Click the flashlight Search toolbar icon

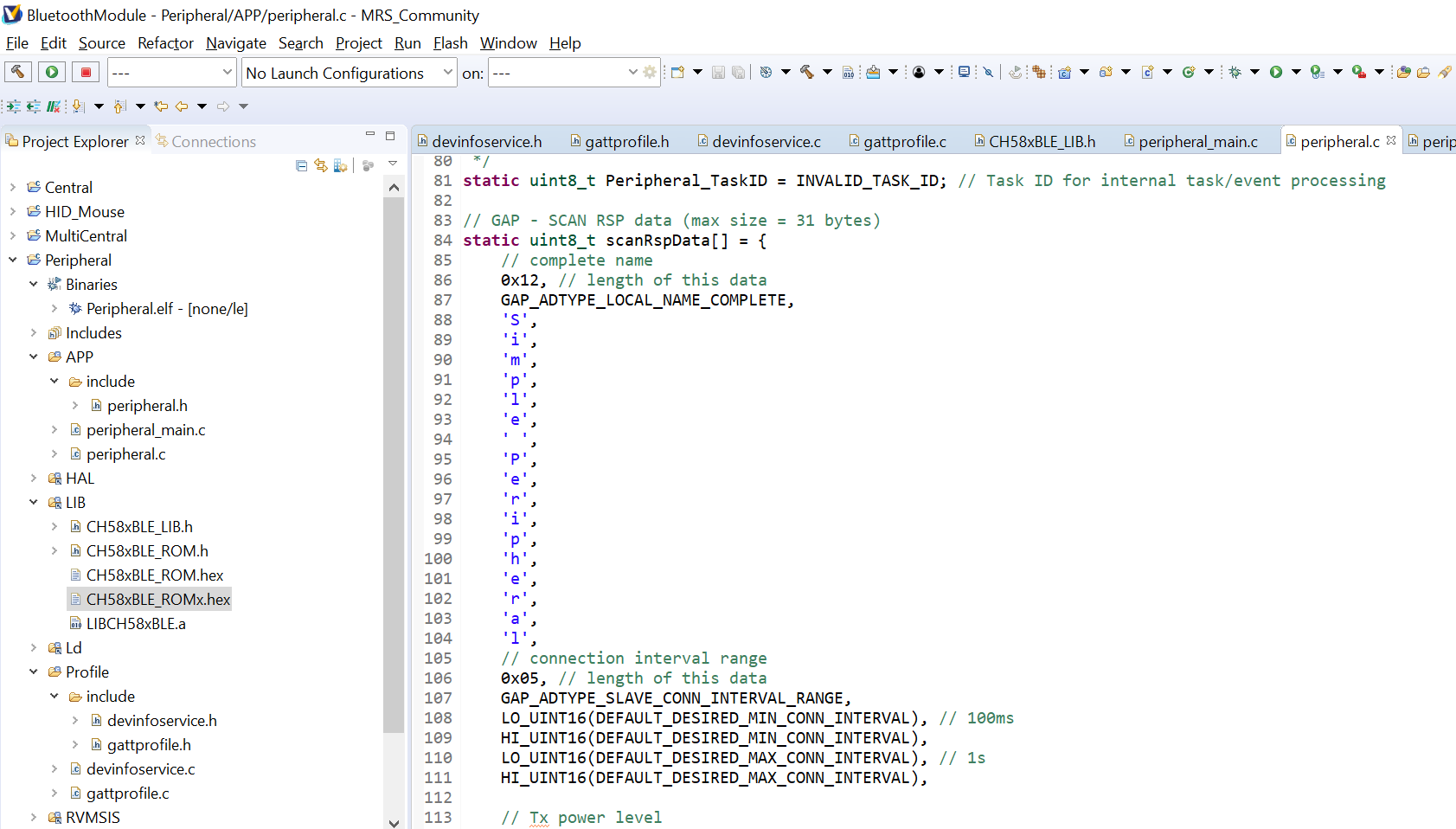(x=1444, y=73)
